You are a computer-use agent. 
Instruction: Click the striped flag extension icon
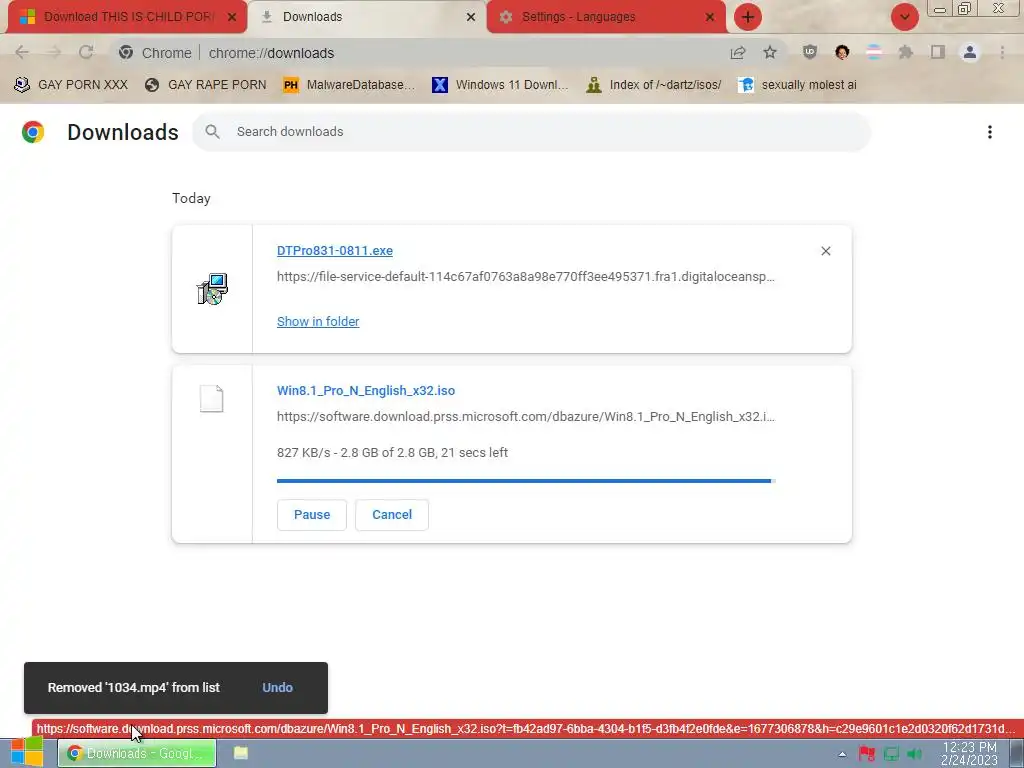pos(874,52)
